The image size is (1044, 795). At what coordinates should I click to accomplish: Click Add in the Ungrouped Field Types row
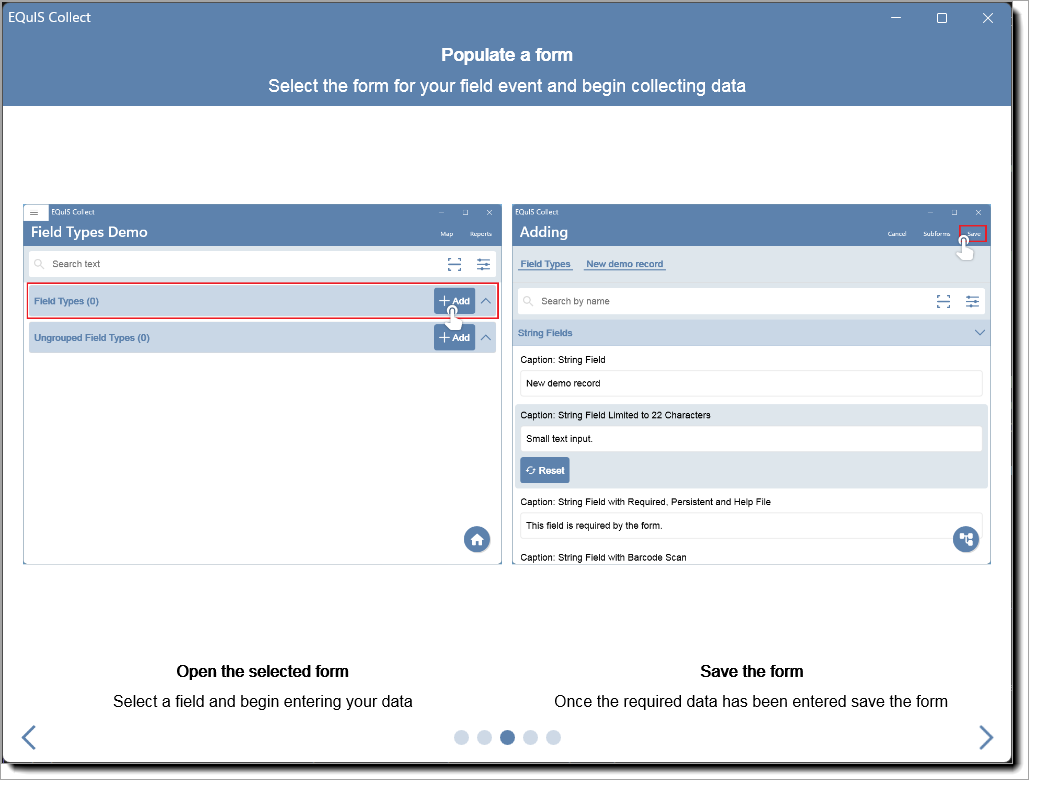pos(455,338)
